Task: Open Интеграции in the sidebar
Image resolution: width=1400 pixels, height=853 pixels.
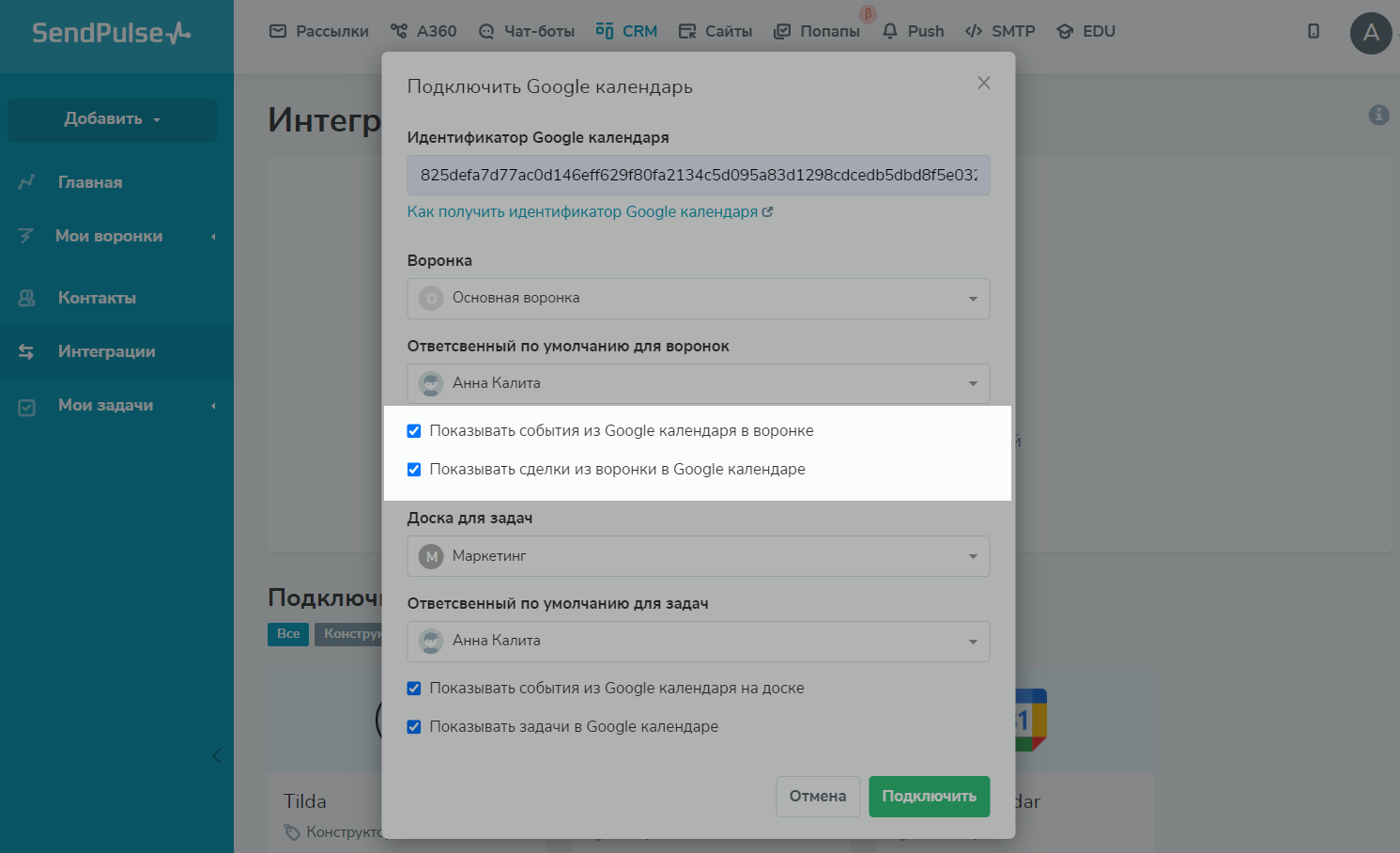Action: click(107, 351)
